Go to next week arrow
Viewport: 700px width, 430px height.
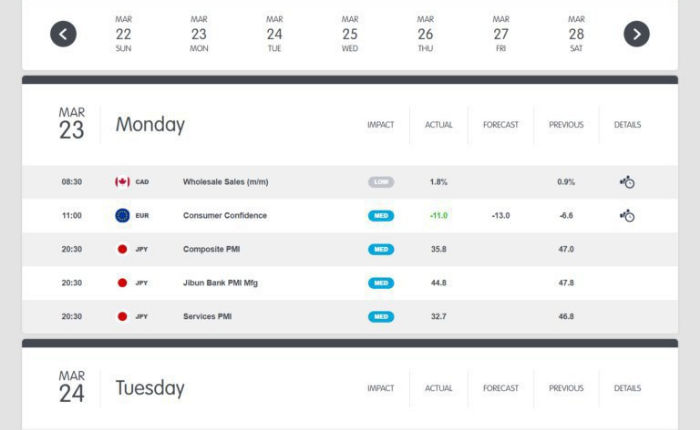636,34
